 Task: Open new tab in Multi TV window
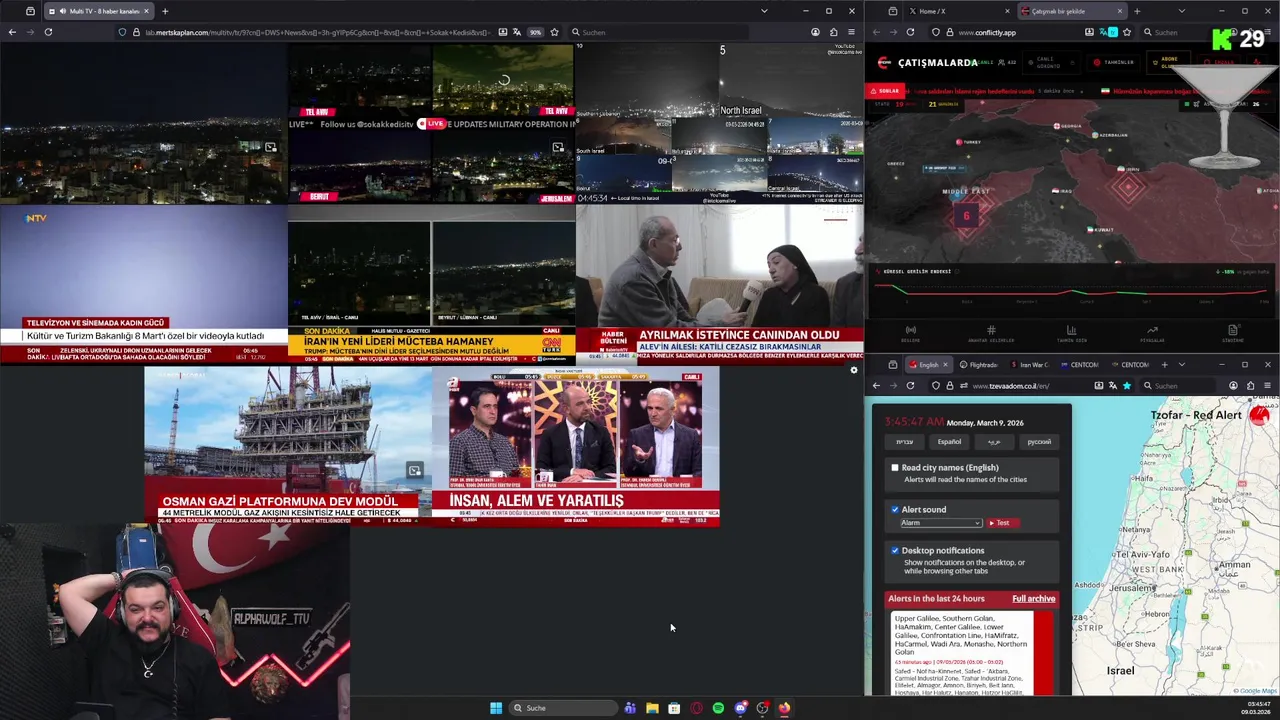[165, 11]
